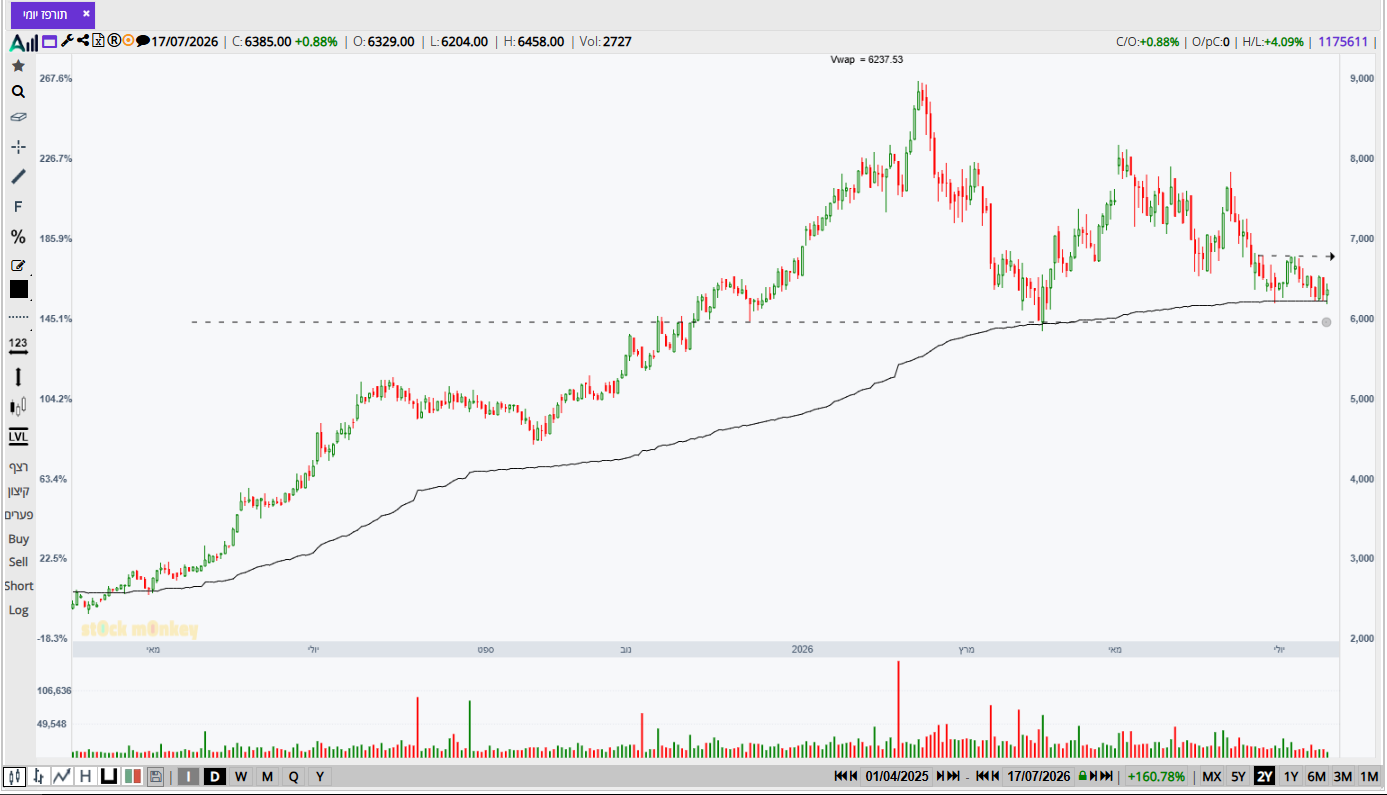Image resolution: width=1387 pixels, height=795 pixels.
Task: Choose the Fibonacci F tool
Action: pos(18,207)
